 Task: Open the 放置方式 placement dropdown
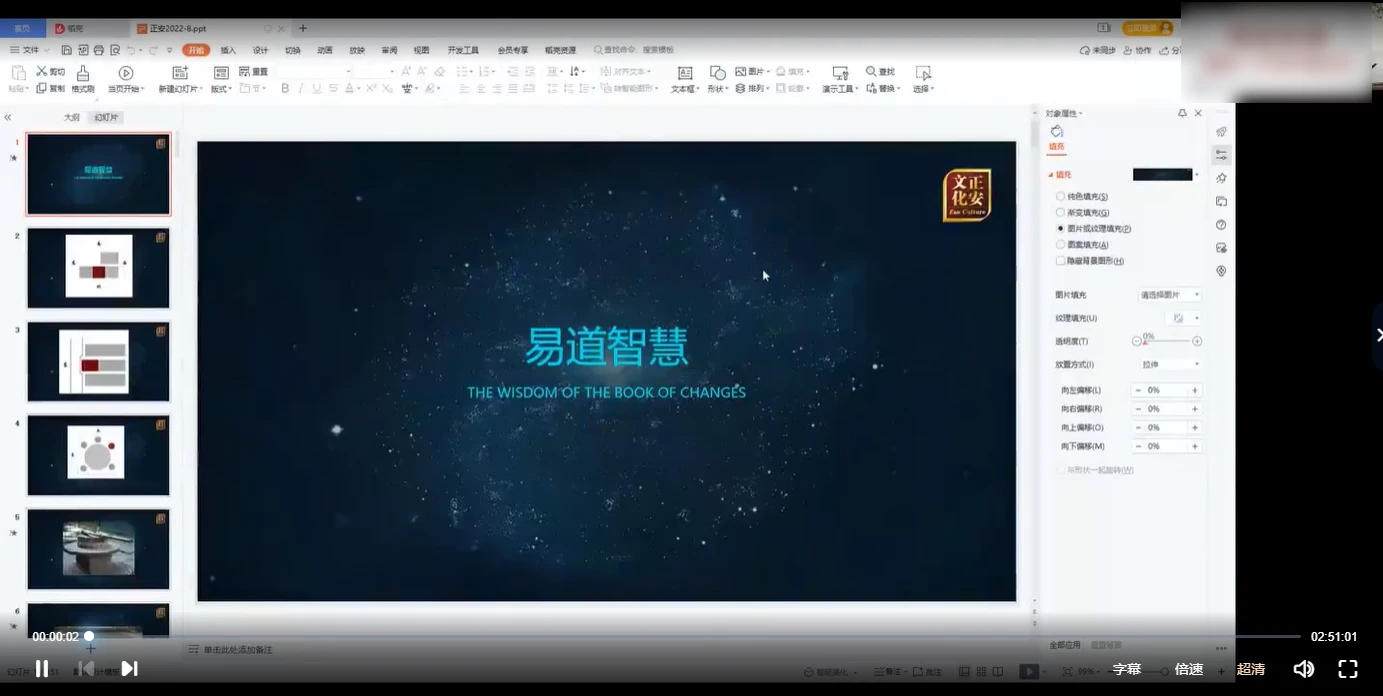(1169, 365)
